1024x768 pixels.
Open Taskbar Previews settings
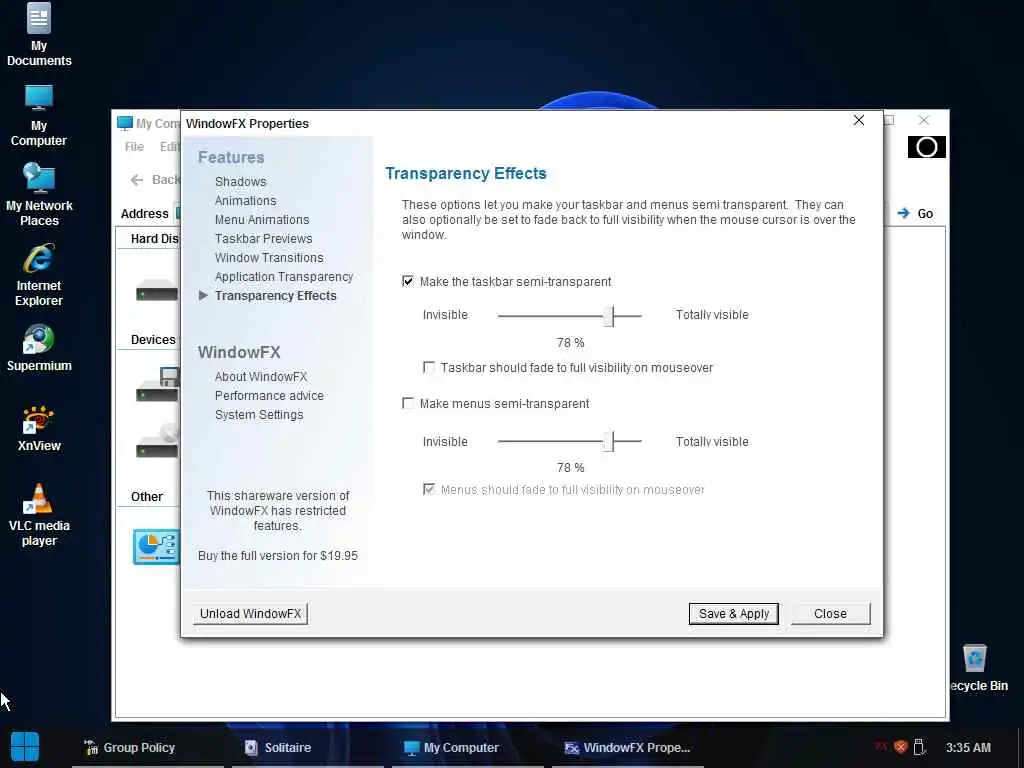tap(263, 238)
